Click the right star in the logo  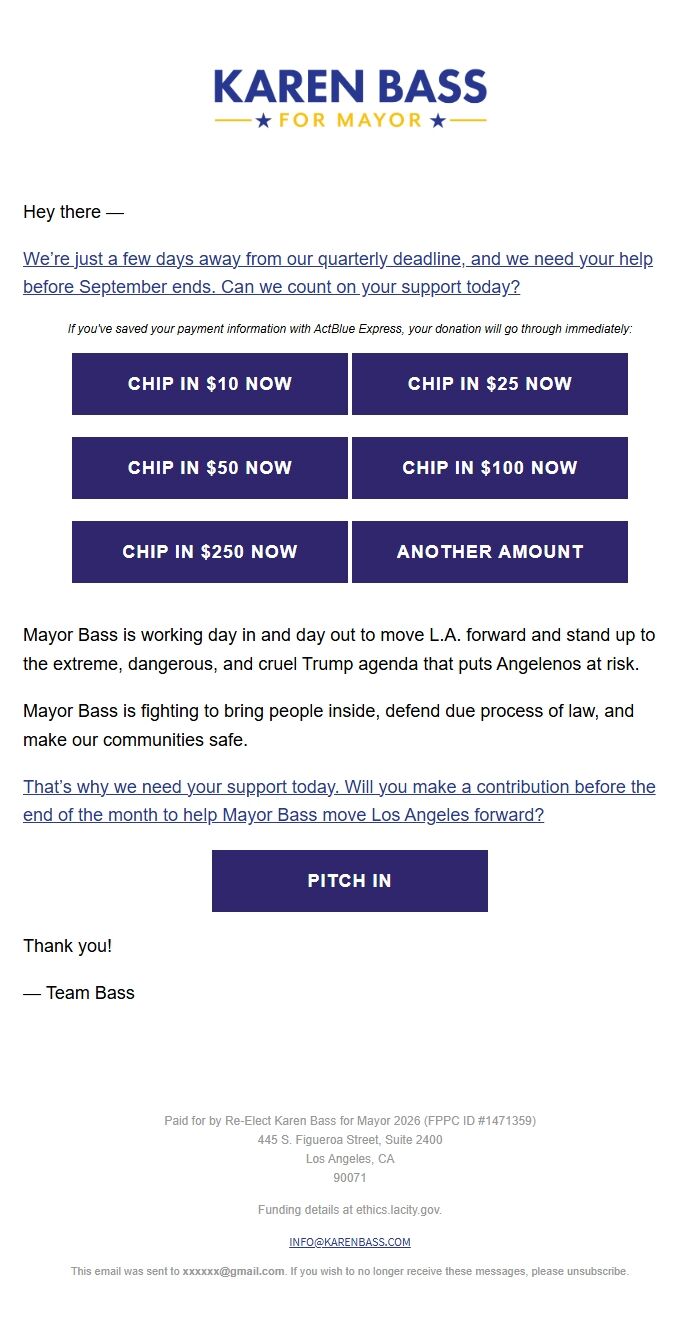point(437,121)
